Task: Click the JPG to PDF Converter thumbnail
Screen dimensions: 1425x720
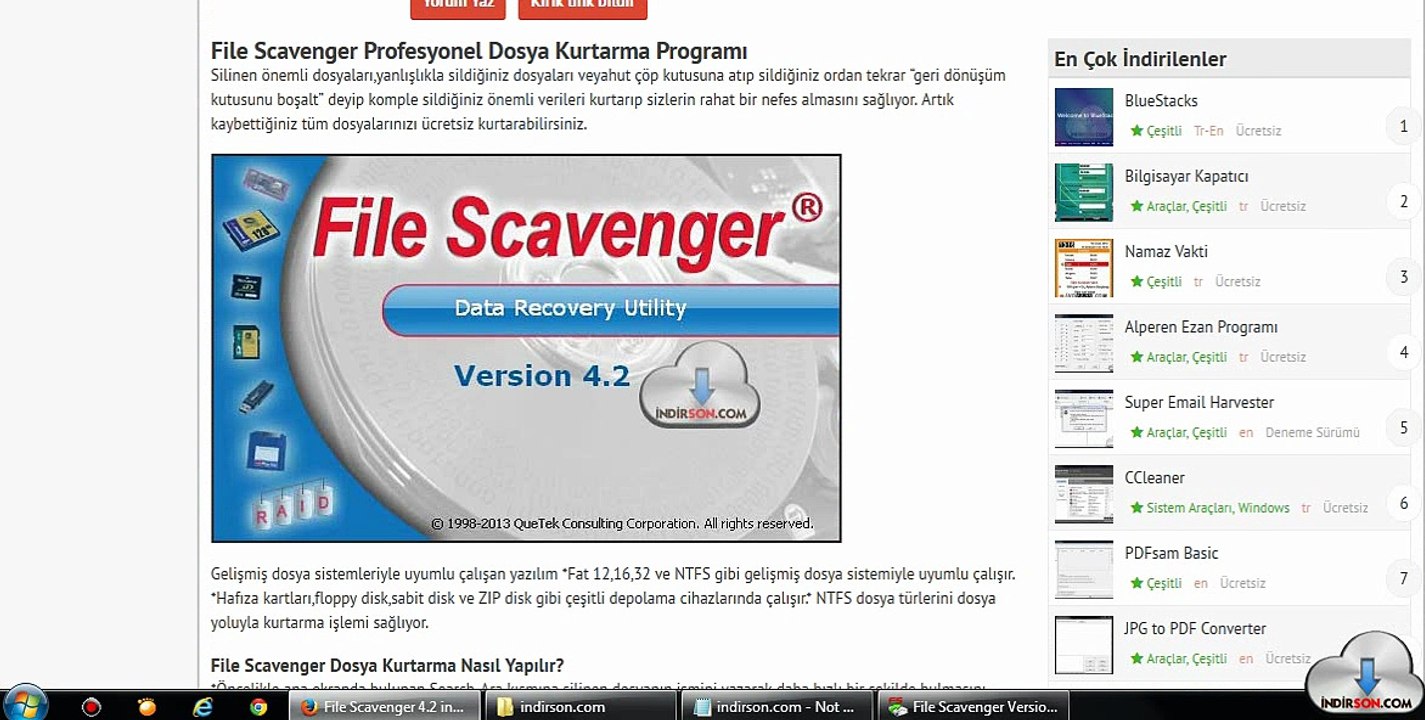Action: tap(1084, 645)
